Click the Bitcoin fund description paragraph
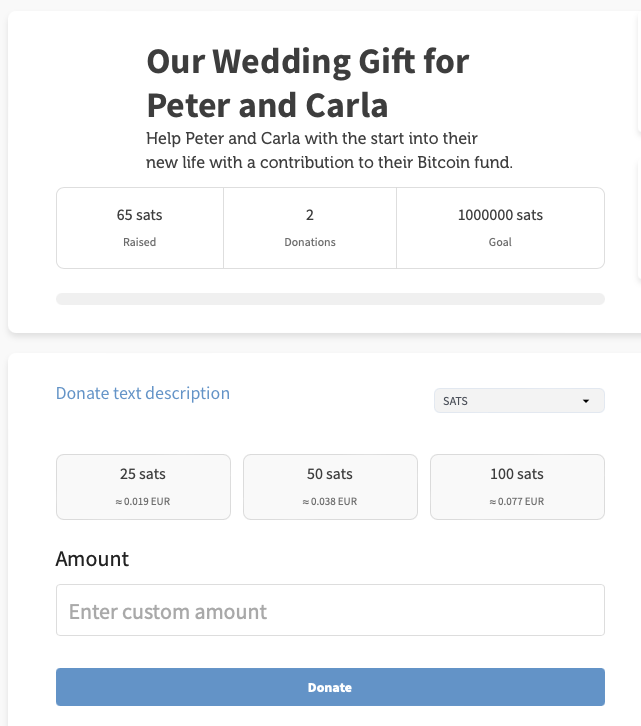The height and width of the screenshot is (726, 641). [x=329, y=150]
